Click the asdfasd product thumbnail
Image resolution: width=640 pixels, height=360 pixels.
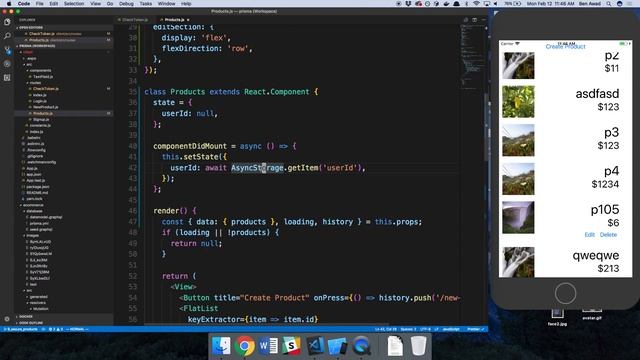pyautogui.click(x=518, y=102)
